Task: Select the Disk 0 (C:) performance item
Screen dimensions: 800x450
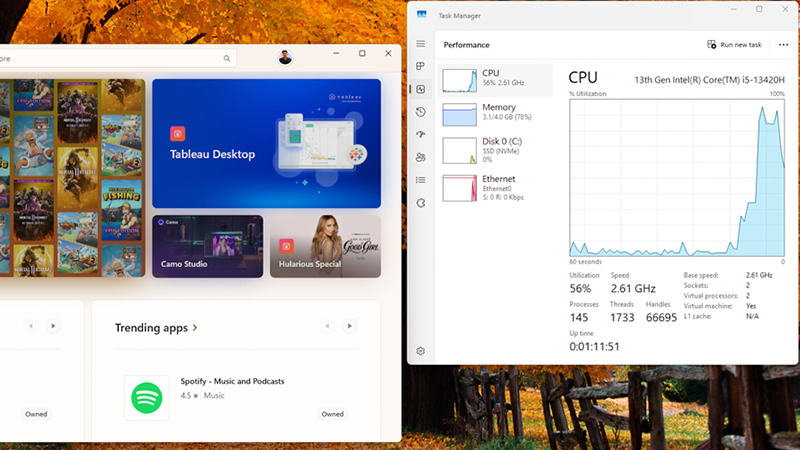Action: click(x=495, y=151)
